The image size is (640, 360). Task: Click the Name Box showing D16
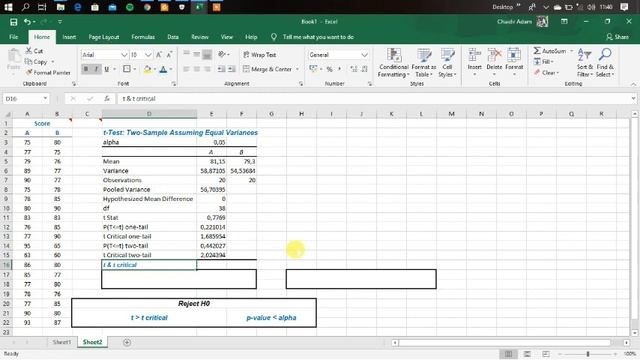[x=26, y=99]
